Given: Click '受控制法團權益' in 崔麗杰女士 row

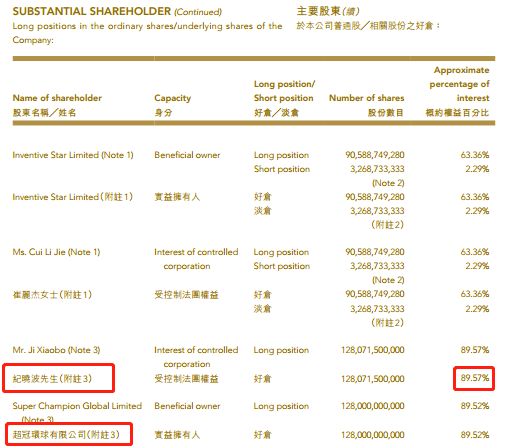Looking at the screenshot, I should [186, 295].
